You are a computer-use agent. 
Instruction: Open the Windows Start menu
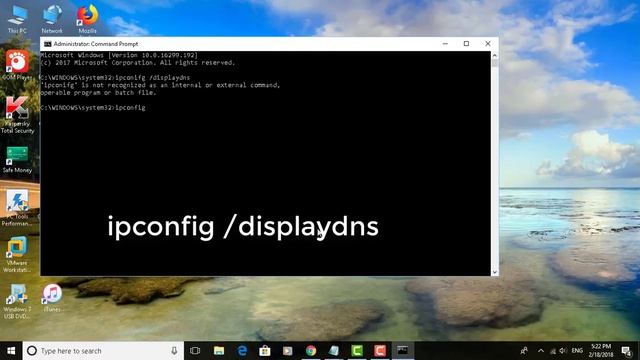[x=11, y=351]
